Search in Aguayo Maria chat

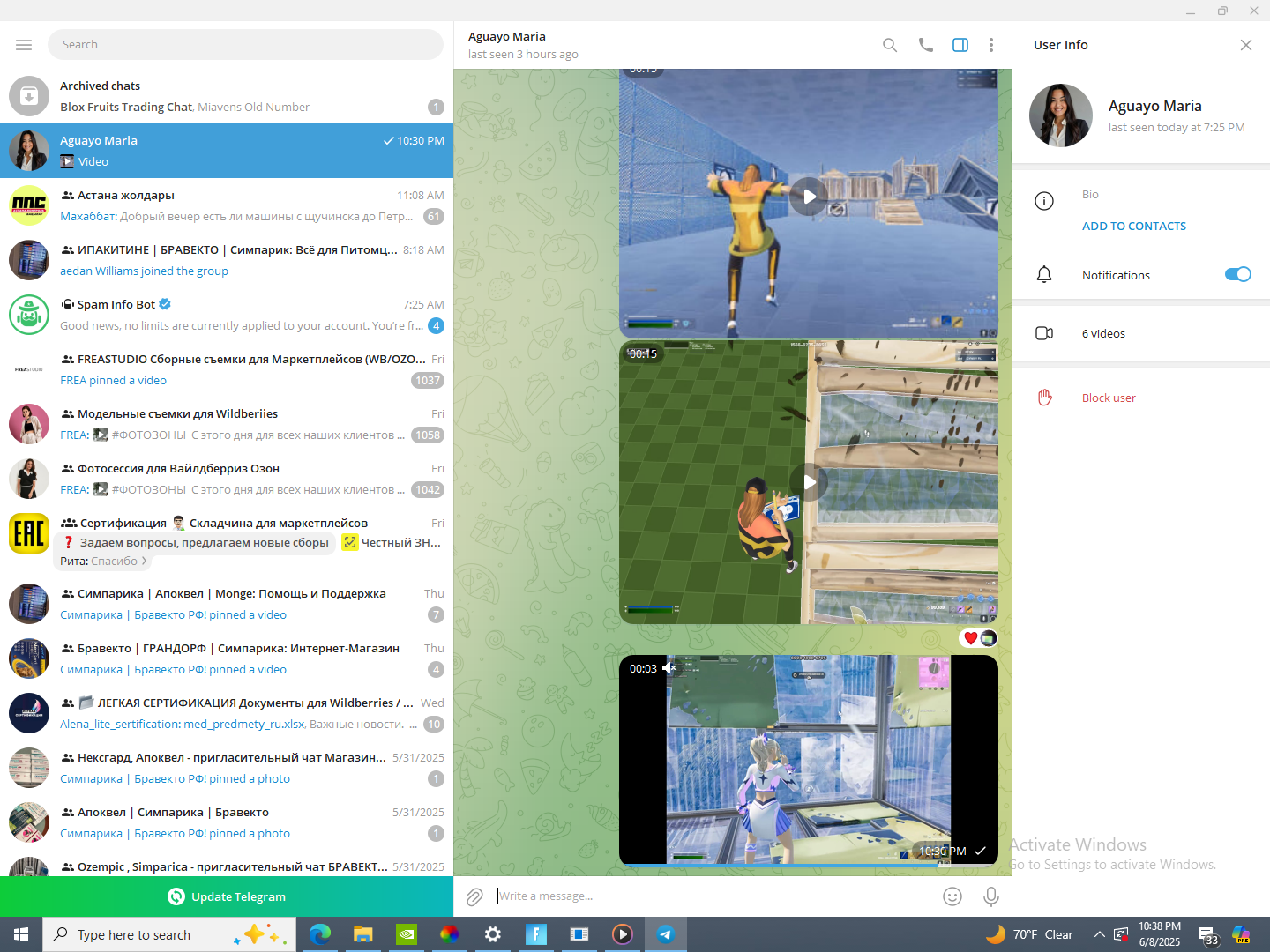point(890,45)
